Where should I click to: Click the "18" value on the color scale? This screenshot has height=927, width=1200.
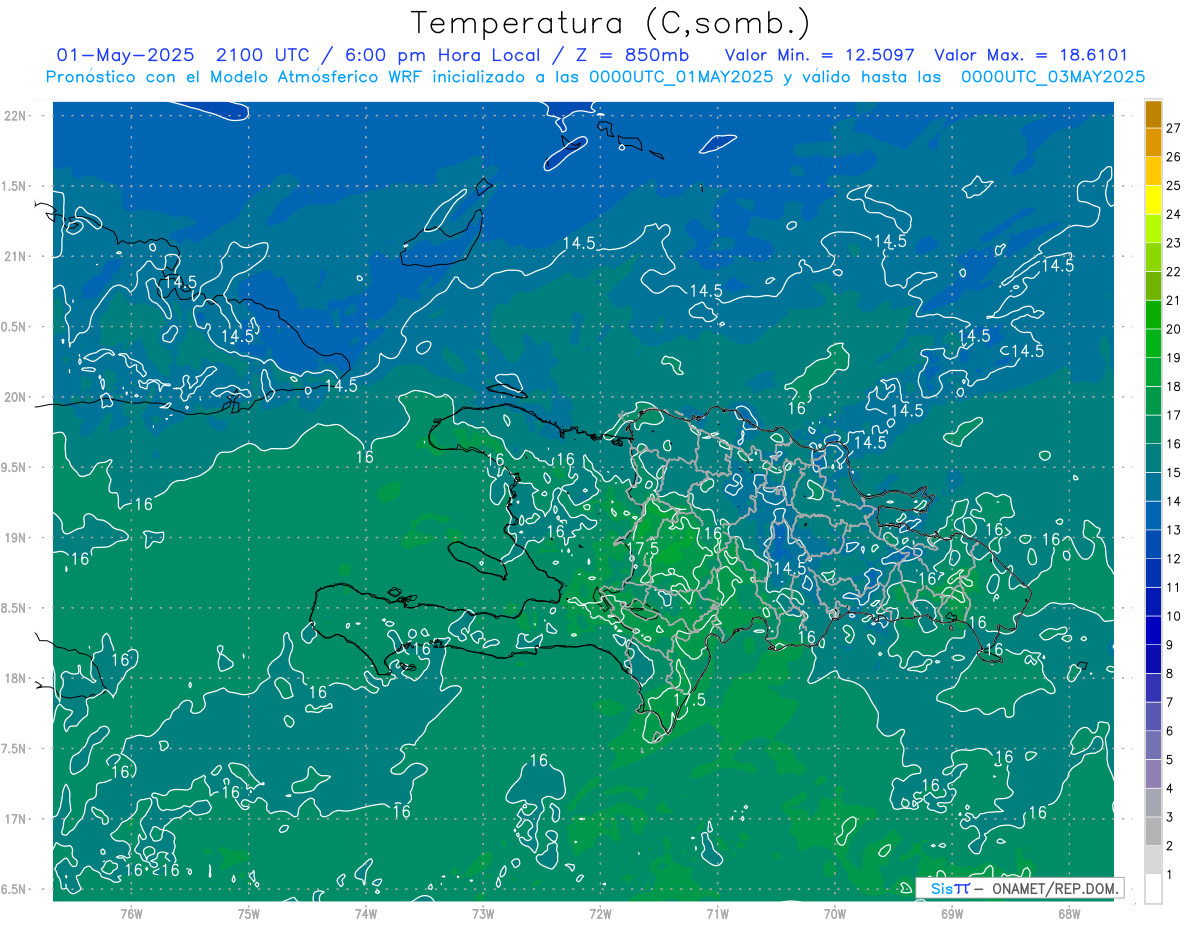click(1174, 386)
